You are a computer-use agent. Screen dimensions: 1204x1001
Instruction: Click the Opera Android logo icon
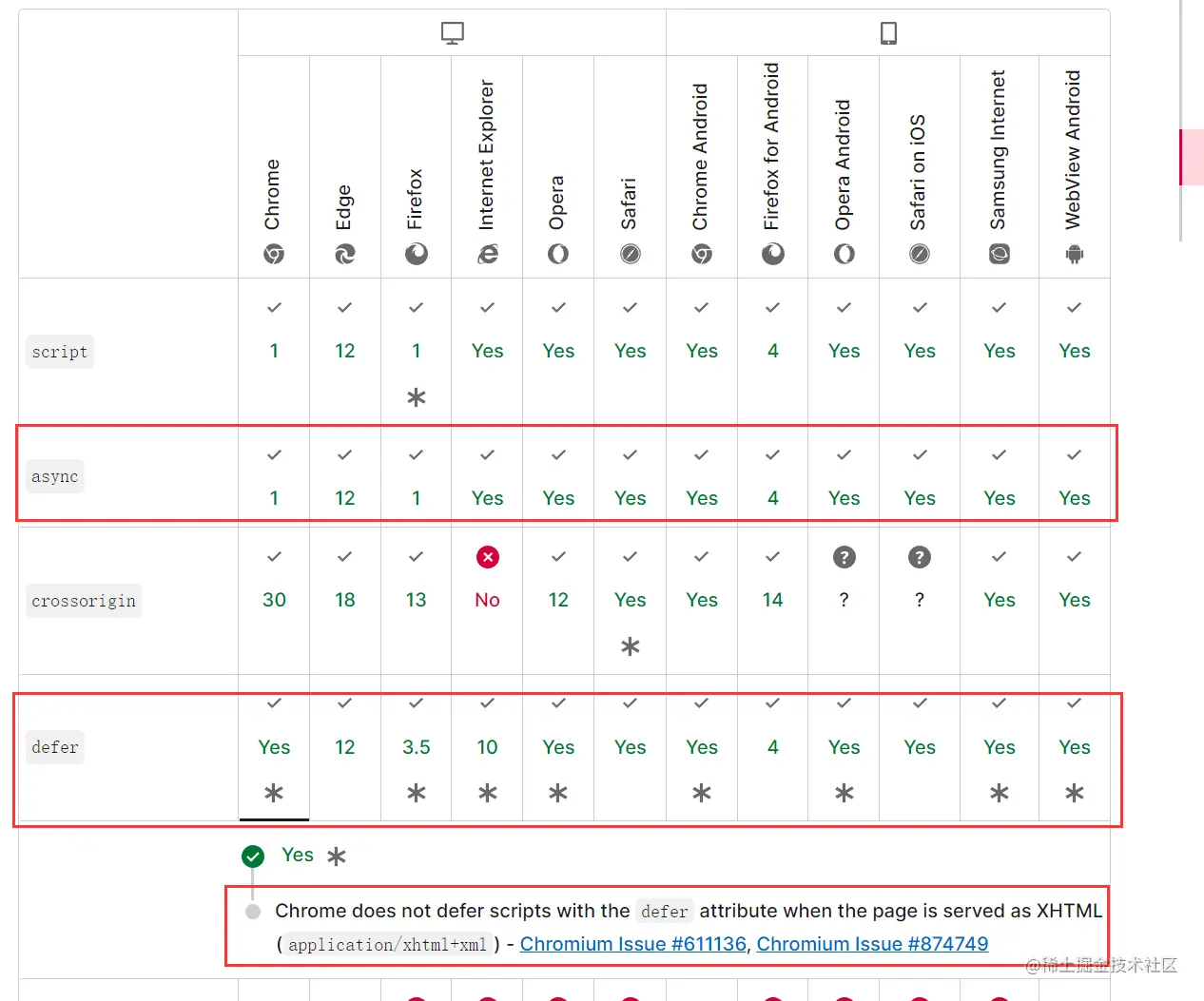tap(845, 254)
